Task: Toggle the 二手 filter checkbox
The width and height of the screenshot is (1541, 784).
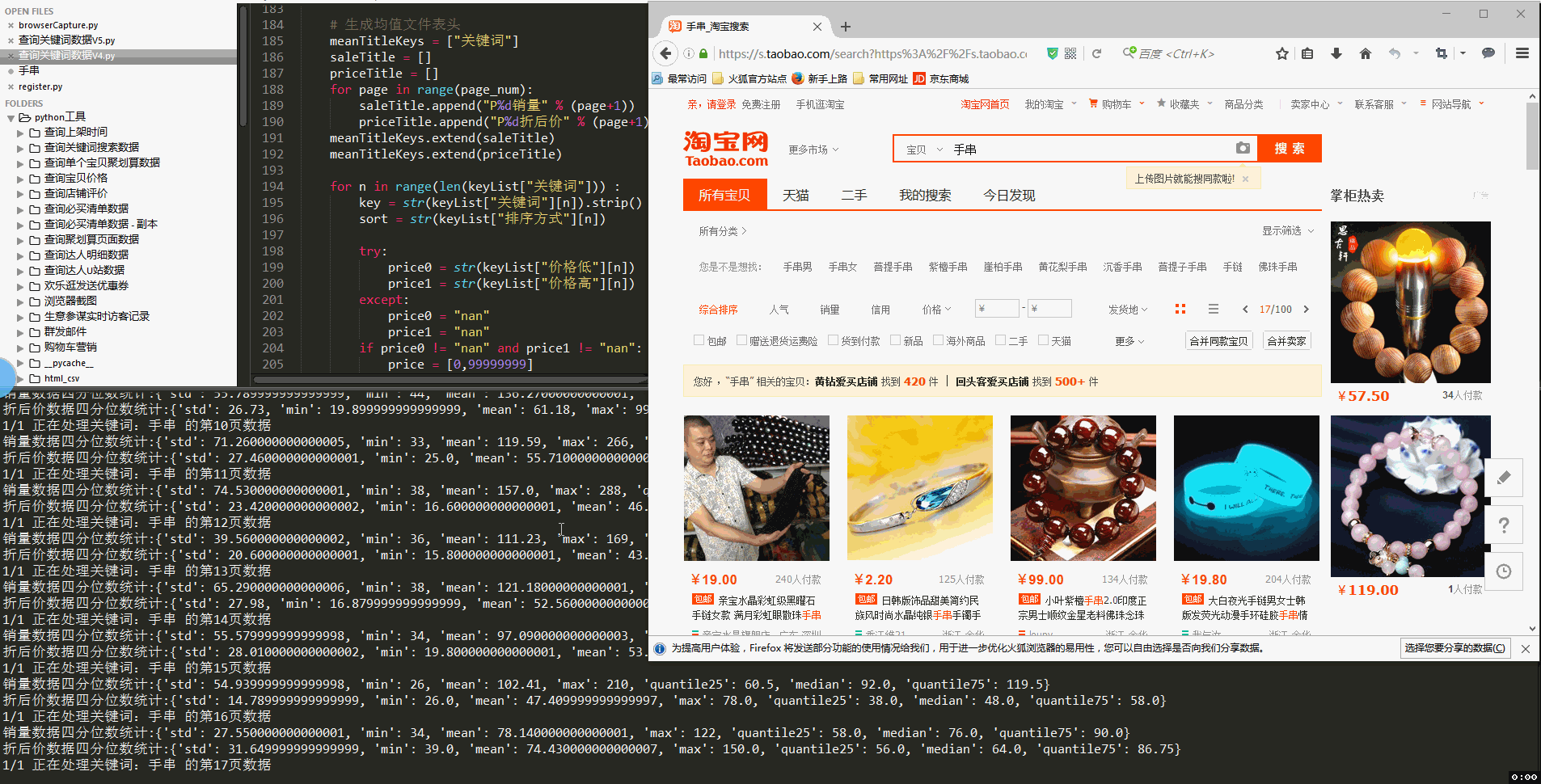Action: tap(1000, 340)
